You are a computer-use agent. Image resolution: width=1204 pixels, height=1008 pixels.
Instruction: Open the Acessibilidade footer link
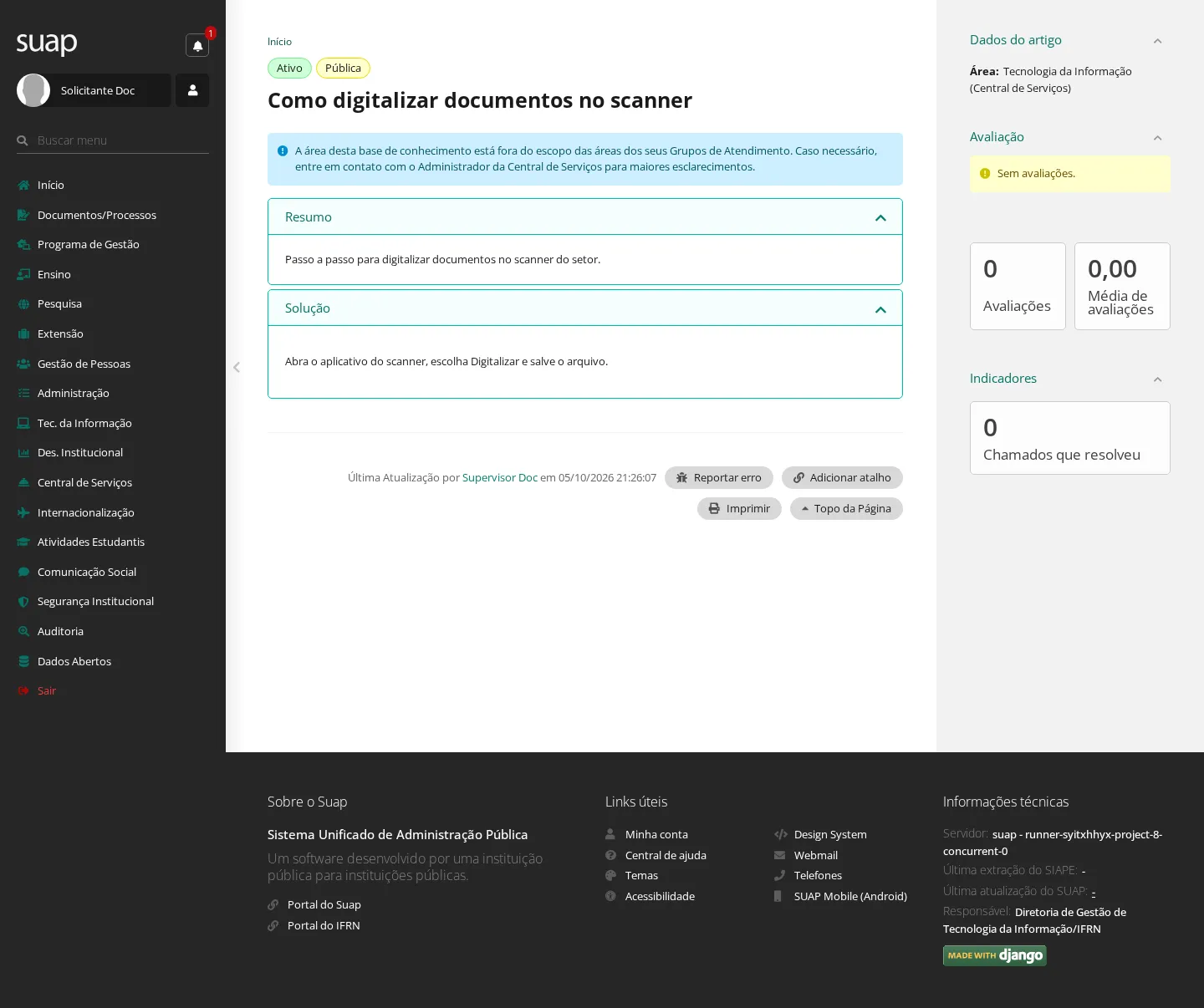[660, 896]
